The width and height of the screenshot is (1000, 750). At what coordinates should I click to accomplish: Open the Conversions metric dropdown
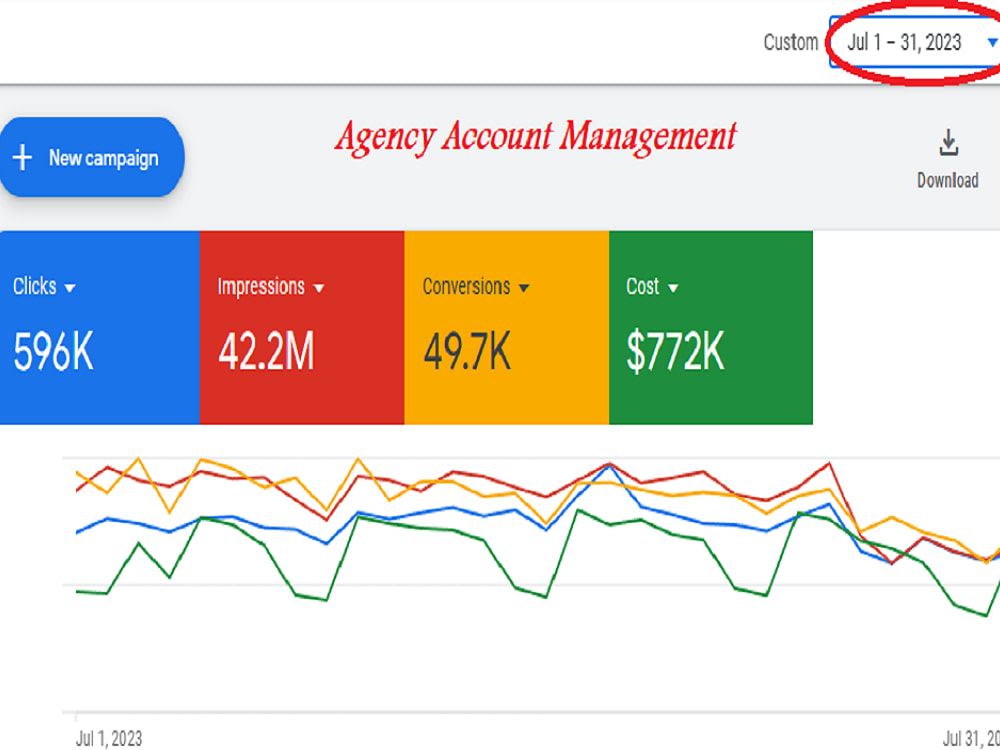coord(476,287)
